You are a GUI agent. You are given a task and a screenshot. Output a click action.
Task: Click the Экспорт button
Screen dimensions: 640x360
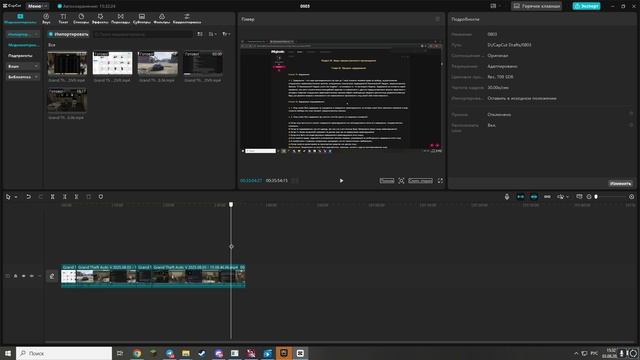(586, 6)
